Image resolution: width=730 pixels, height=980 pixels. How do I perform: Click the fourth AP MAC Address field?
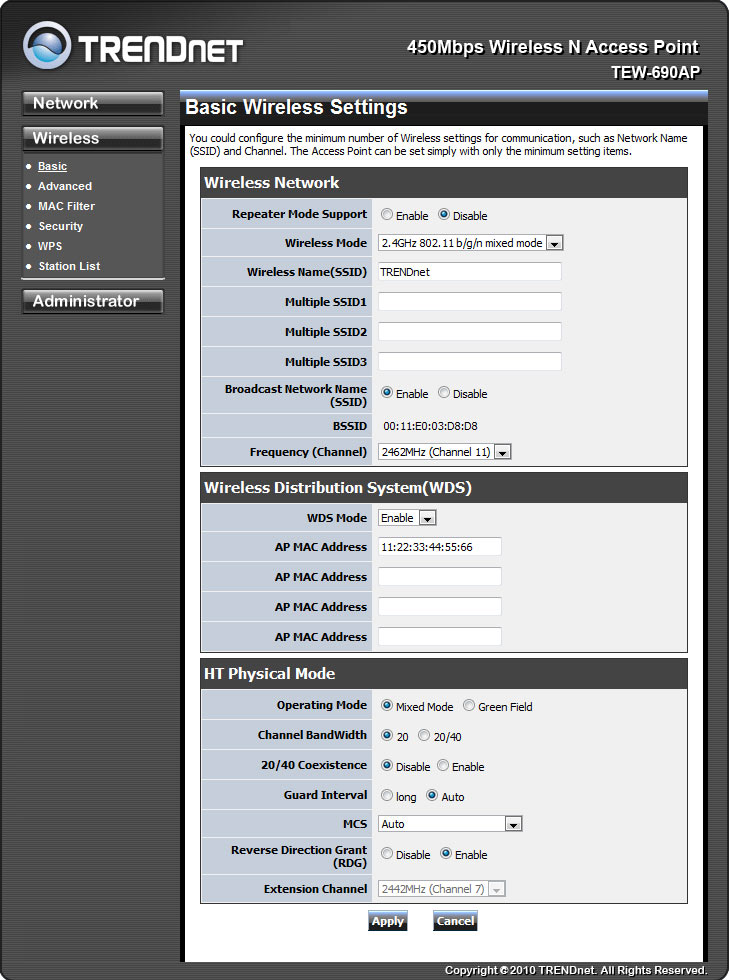(440, 637)
